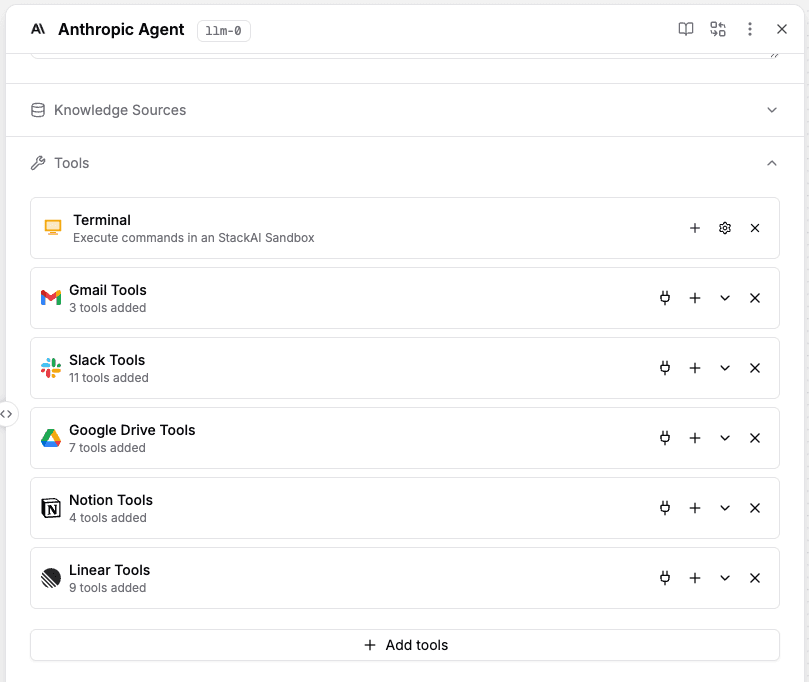Viewport: 809px width, 682px height.
Task: Open the three-dot more options menu
Action: point(750,29)
